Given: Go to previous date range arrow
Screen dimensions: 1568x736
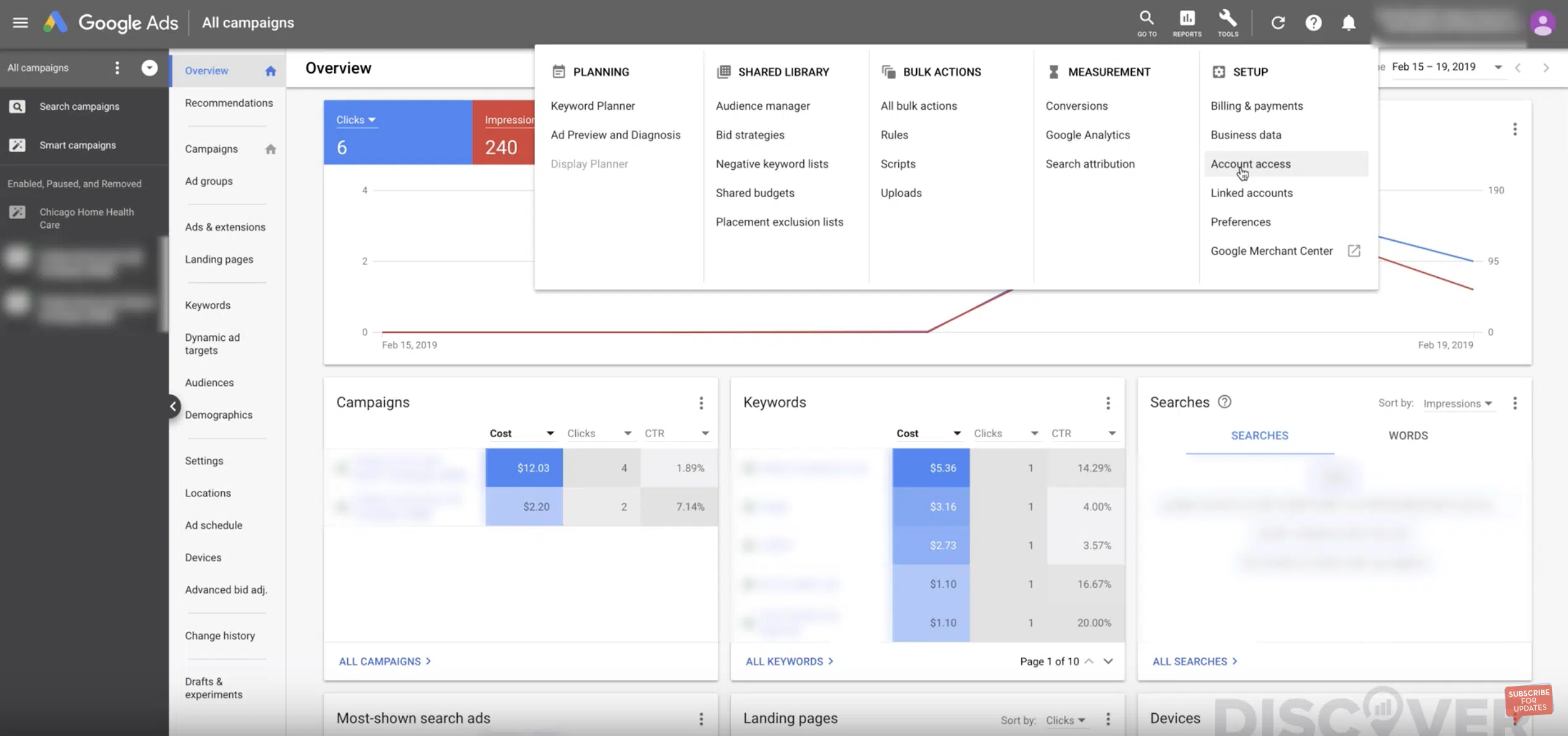Looking at the screenshot, I should click(x=1517, y=68).
